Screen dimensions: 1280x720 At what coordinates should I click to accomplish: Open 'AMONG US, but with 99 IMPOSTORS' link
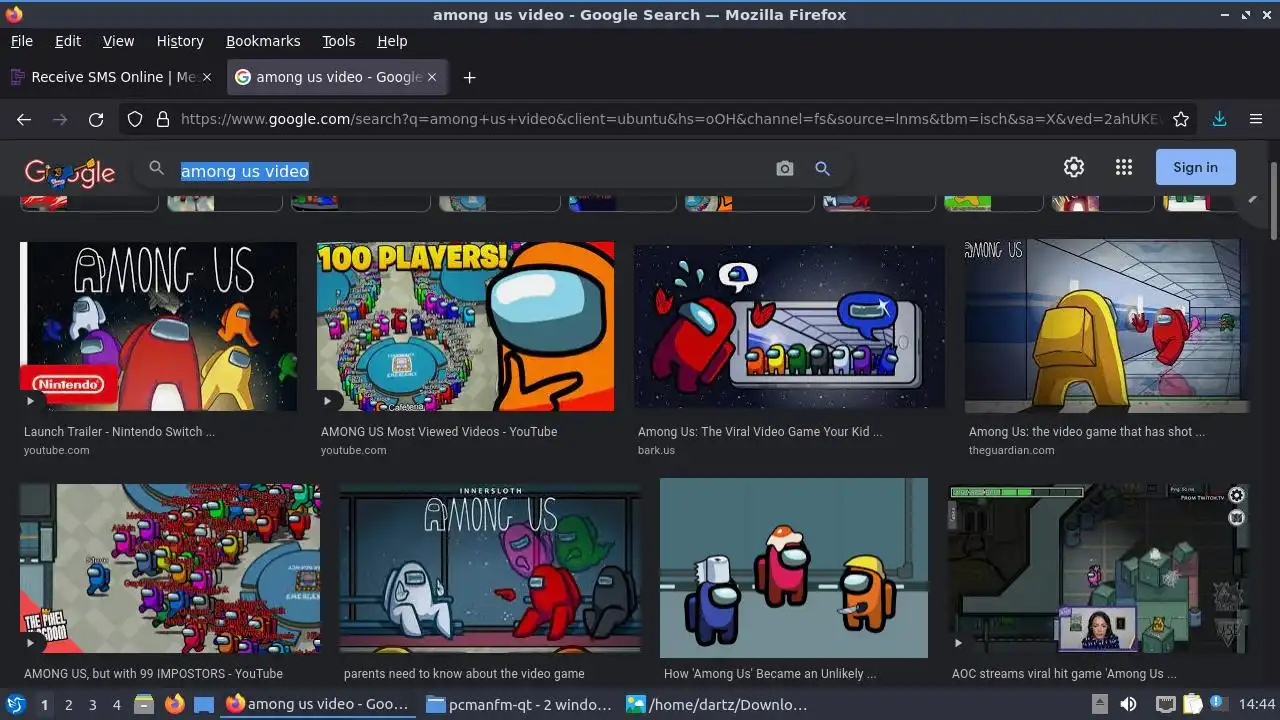[153, 674]
